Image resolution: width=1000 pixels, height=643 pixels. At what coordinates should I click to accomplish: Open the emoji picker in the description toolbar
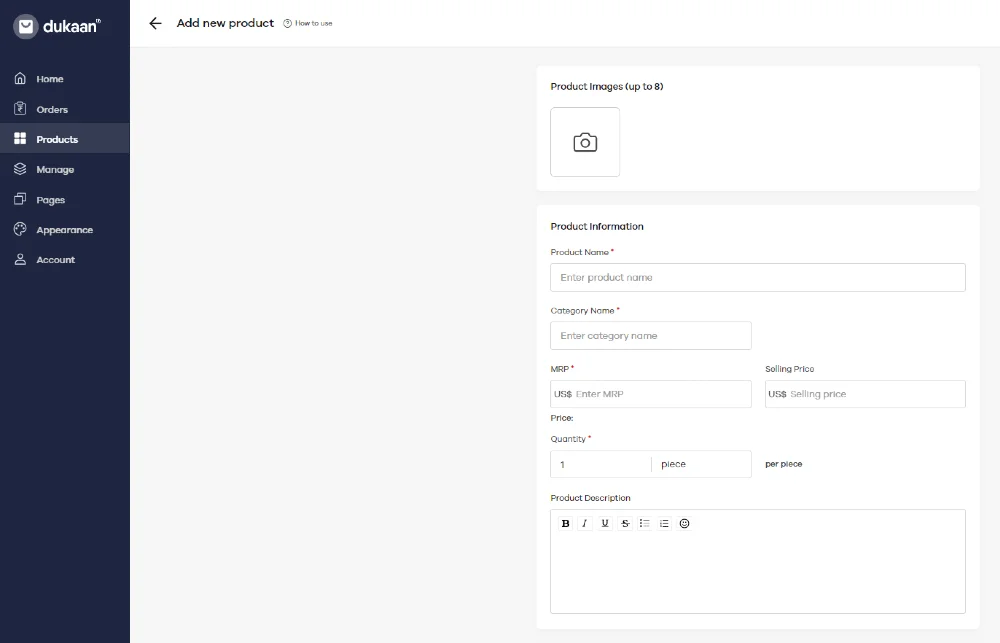(684, 523)
